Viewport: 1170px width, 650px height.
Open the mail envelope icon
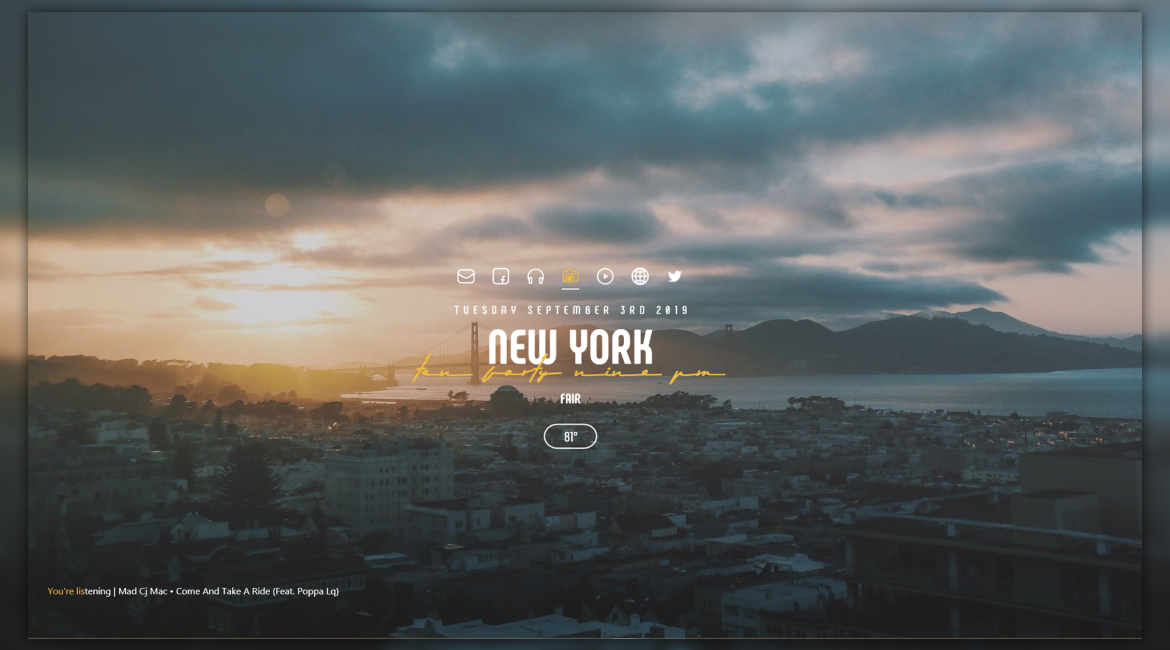(466, 276)
